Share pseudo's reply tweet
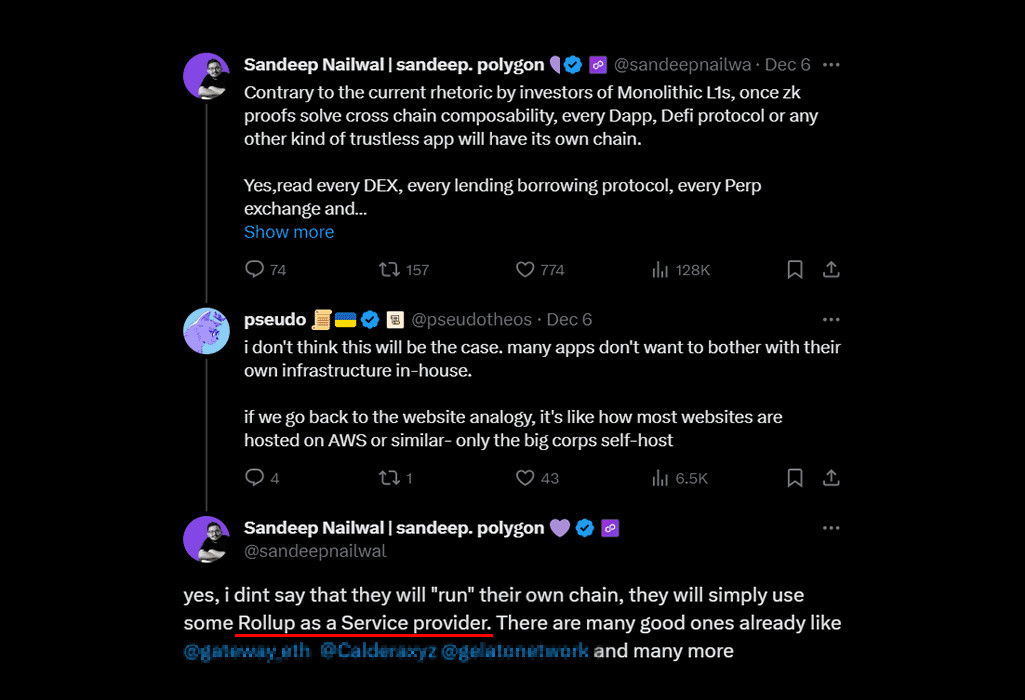The image size is (1025, 700). point(830,478)
